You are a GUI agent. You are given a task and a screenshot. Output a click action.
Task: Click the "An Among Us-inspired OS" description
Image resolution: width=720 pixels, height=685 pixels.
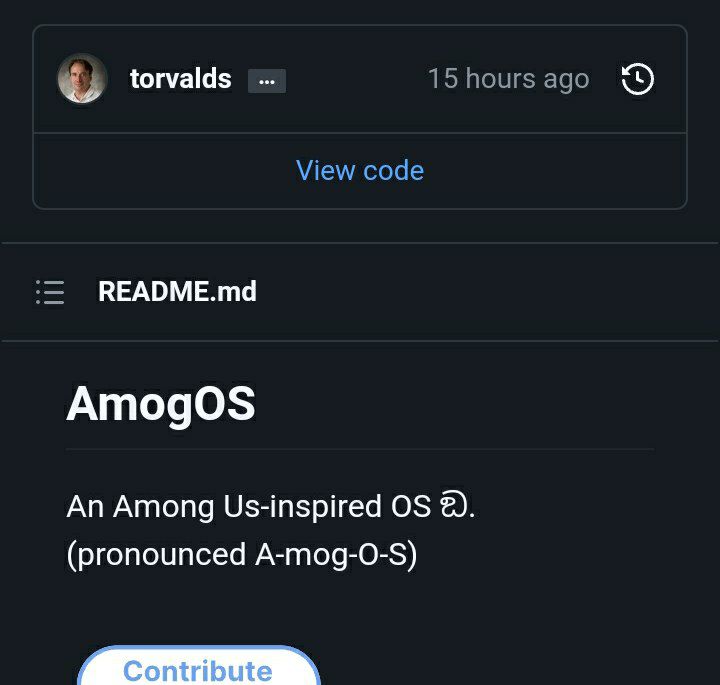248,507
